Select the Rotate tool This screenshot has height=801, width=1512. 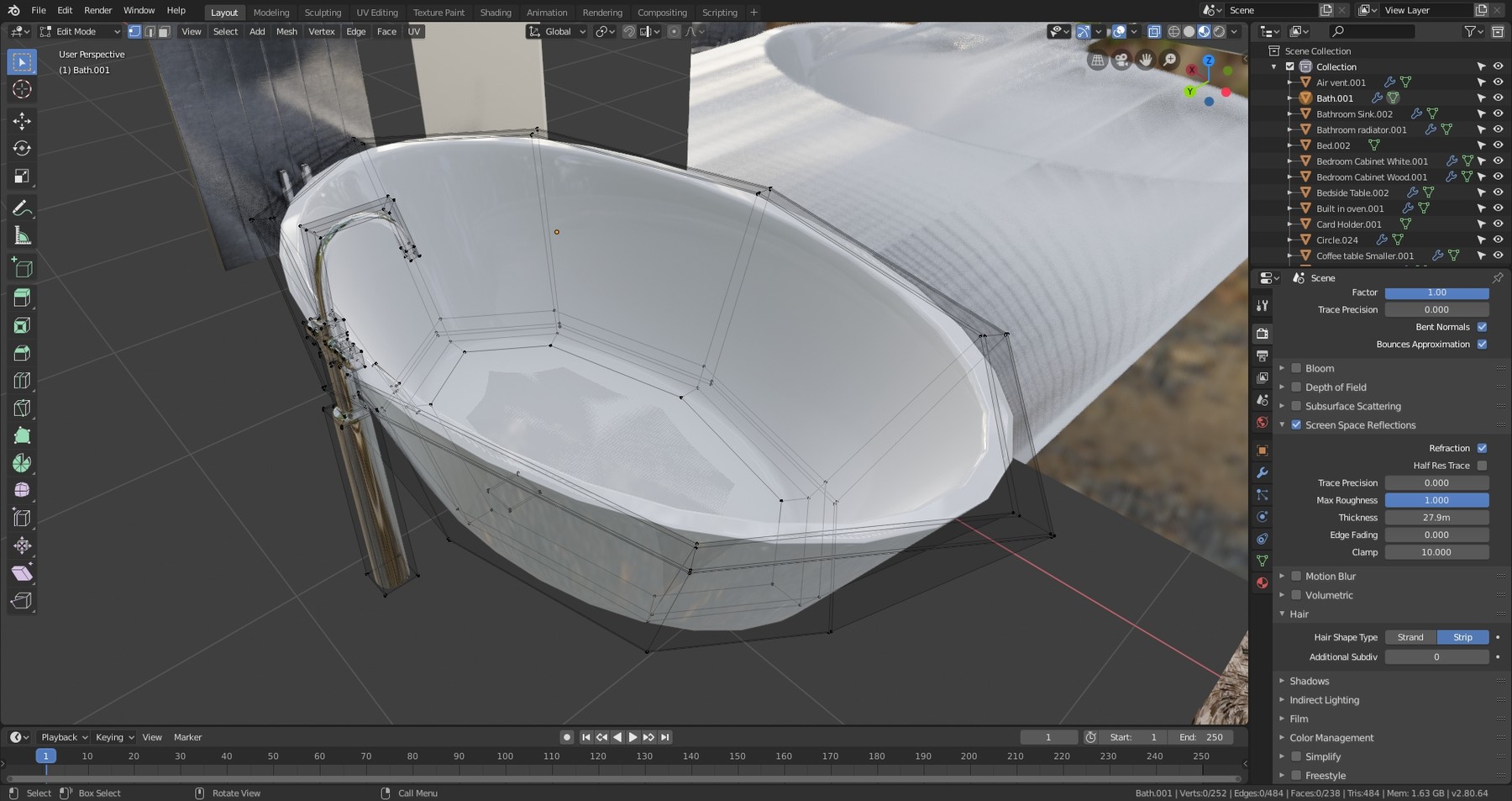pyautogui.click(x=22, y=149)
